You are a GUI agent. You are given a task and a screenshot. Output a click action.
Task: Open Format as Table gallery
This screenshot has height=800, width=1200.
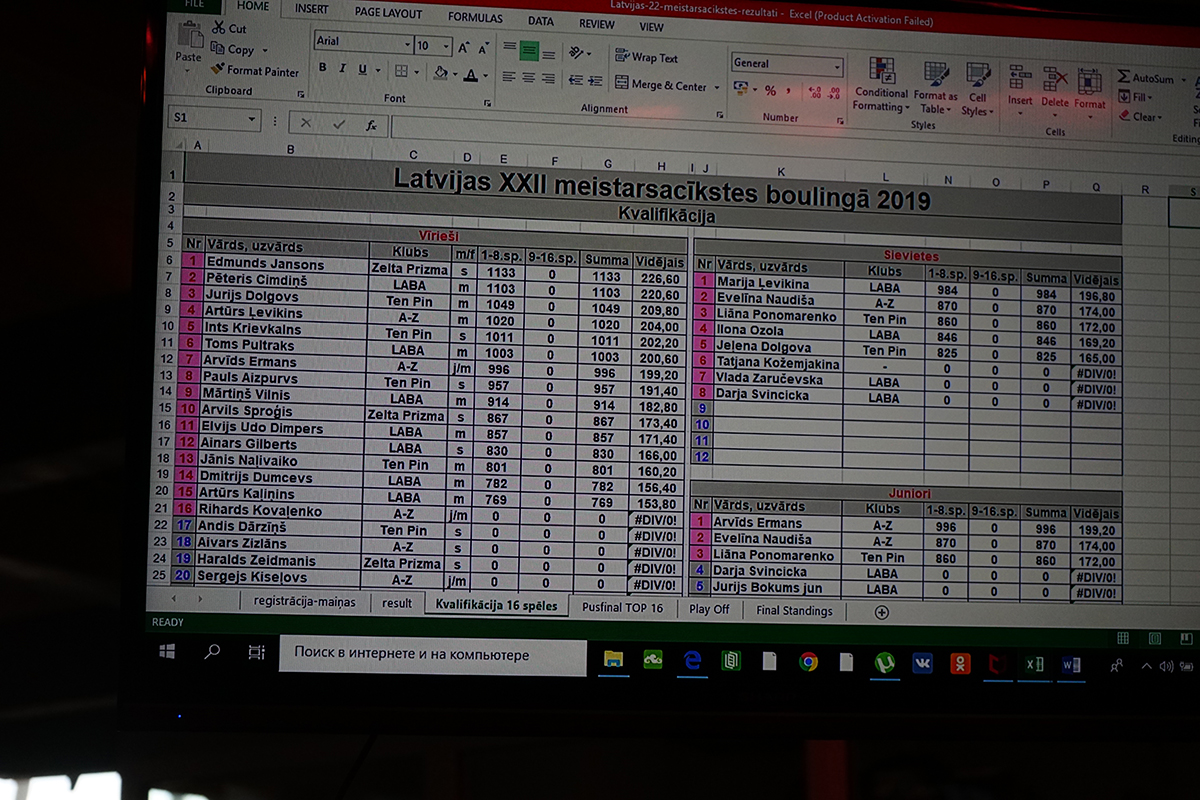coord(936,88)
